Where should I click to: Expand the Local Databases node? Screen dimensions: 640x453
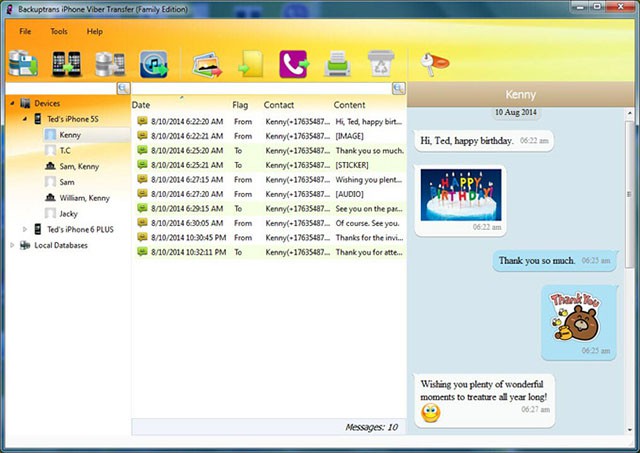(x=11, y=245)
